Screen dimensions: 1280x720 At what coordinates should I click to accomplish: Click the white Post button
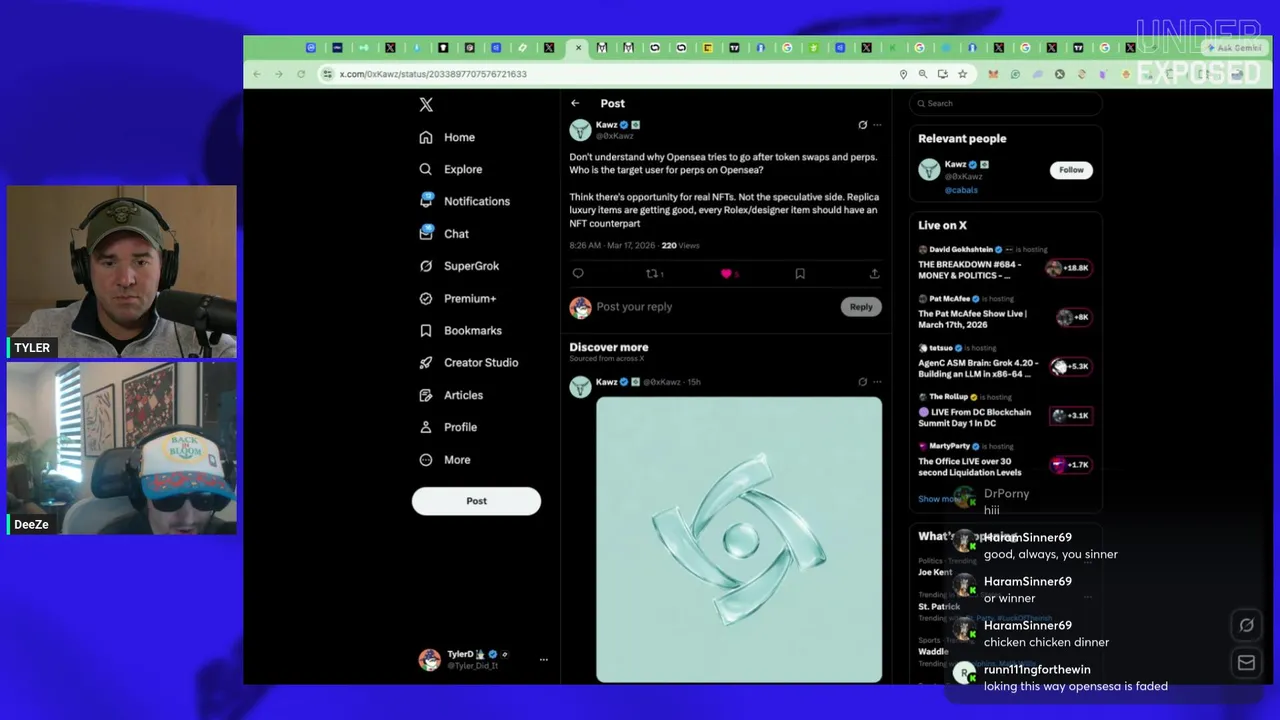476,501
